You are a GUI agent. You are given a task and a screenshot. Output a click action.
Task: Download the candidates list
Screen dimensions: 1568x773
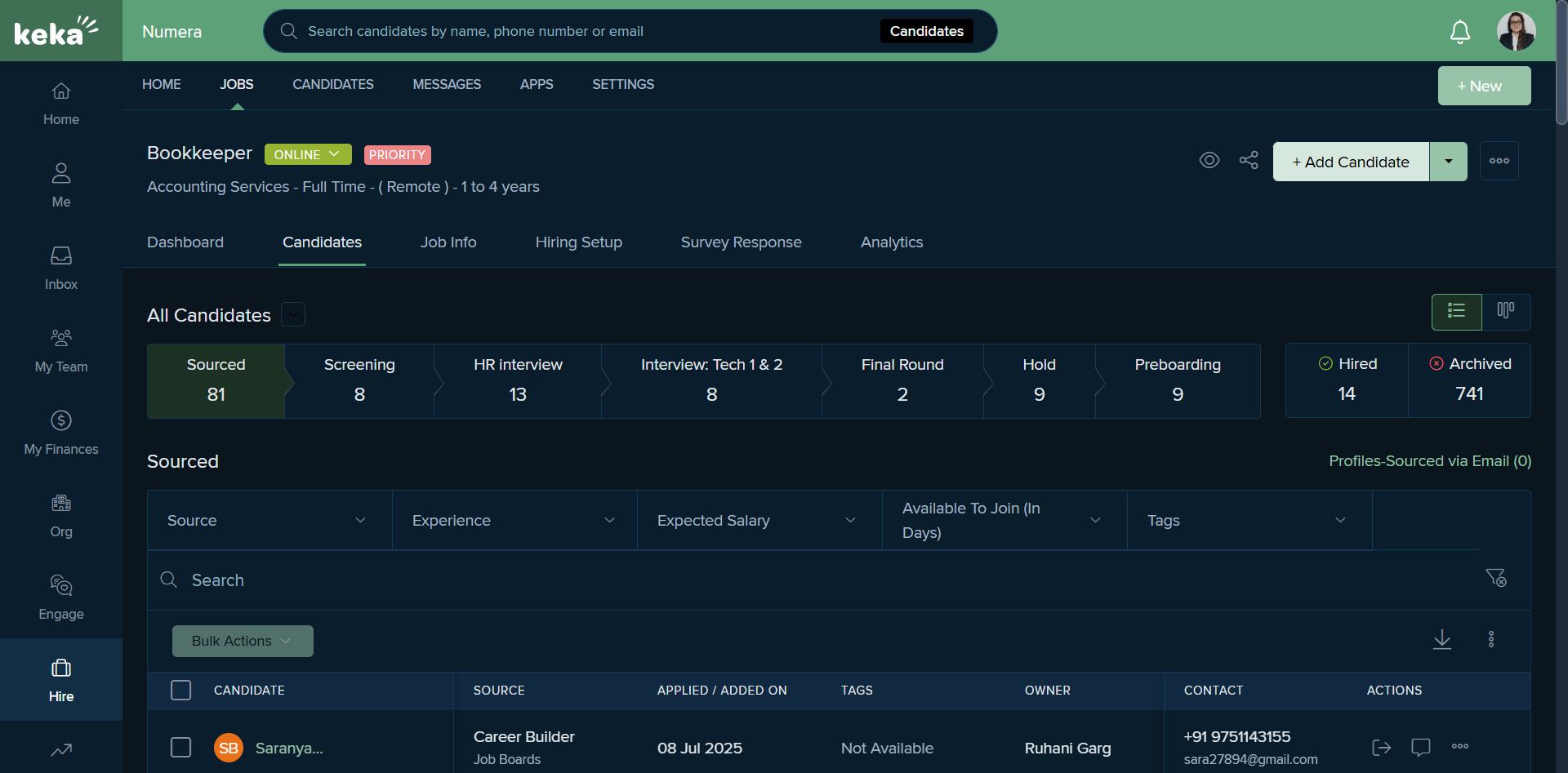coord(1442,639)
